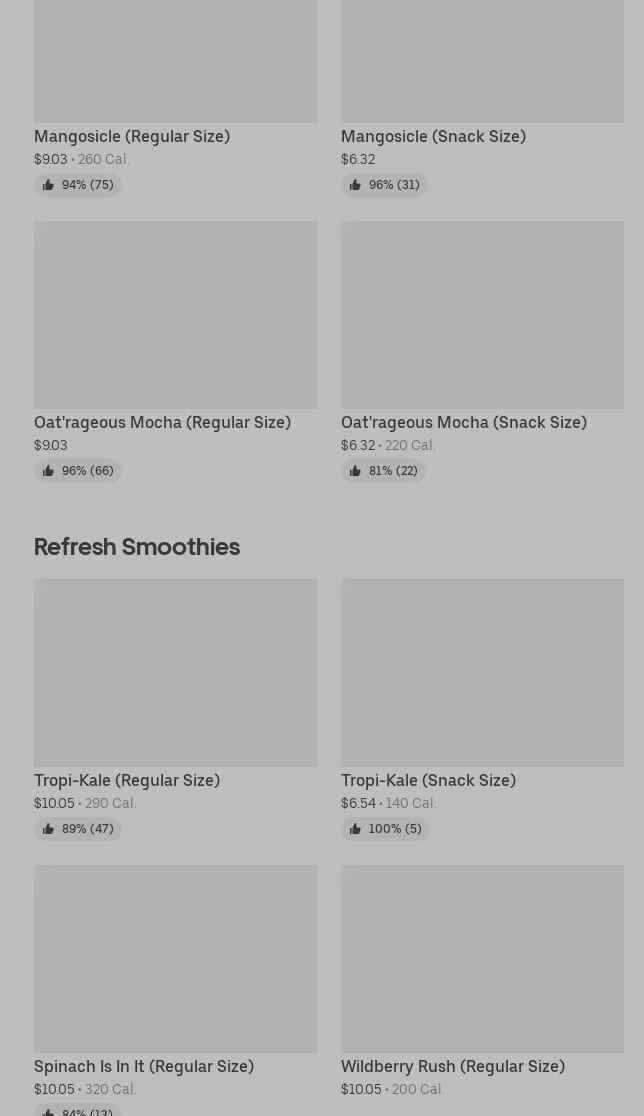This screenshot has height=1116, width=644.
Task: Click the thumbs-up icon under Mangosicle (Snack Size)
Action: (355, 185)
